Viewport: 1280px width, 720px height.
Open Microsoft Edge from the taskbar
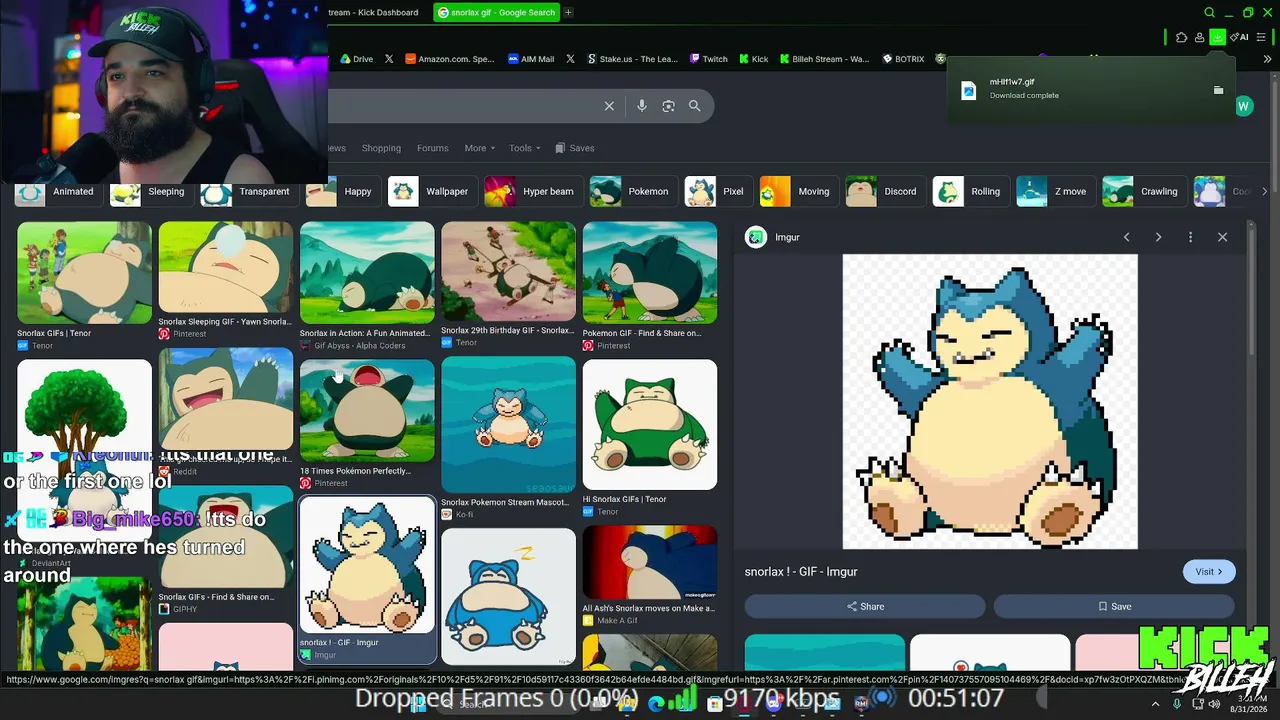pyautogui.click(x=656, y=704)
